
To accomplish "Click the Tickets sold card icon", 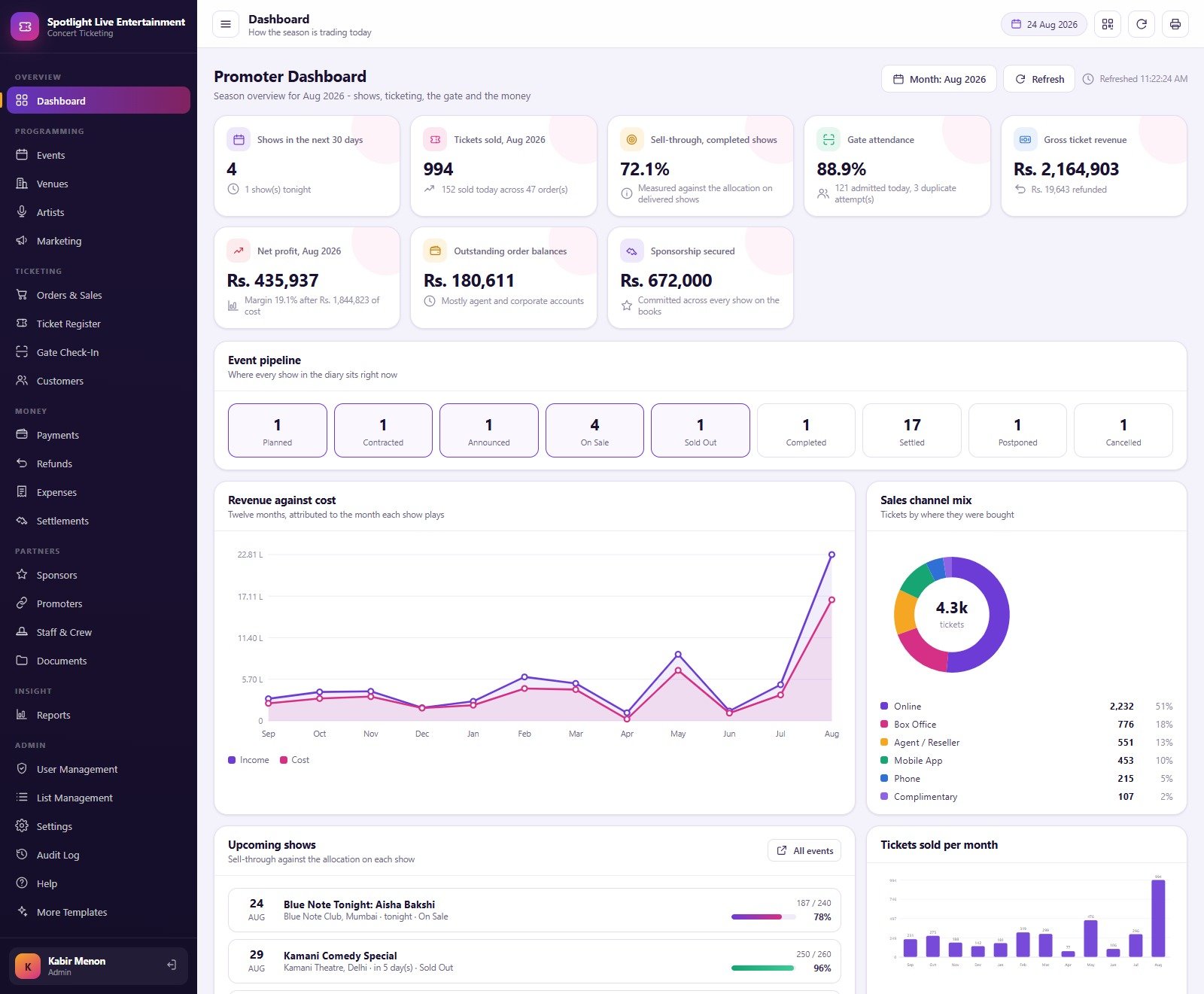I will tap(435, 139).
